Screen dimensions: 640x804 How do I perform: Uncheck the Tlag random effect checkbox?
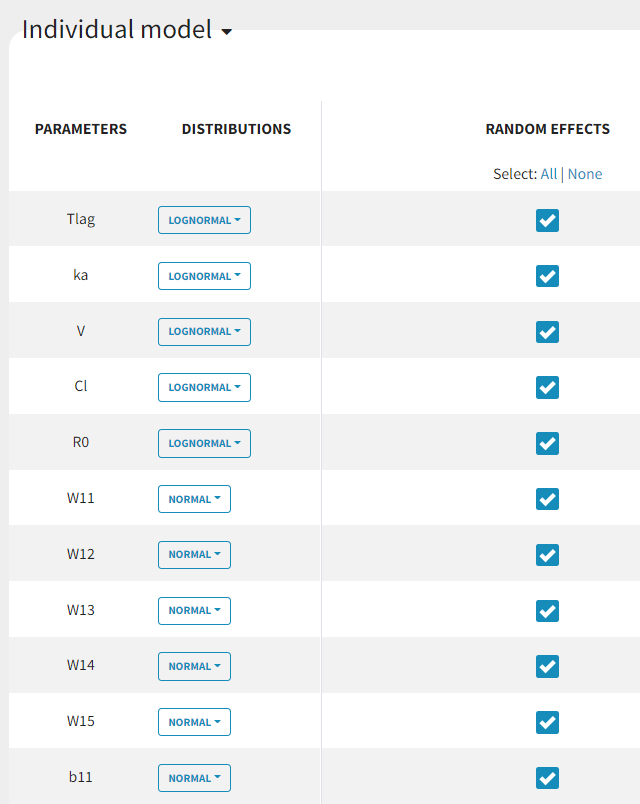[x=547, y=220]
